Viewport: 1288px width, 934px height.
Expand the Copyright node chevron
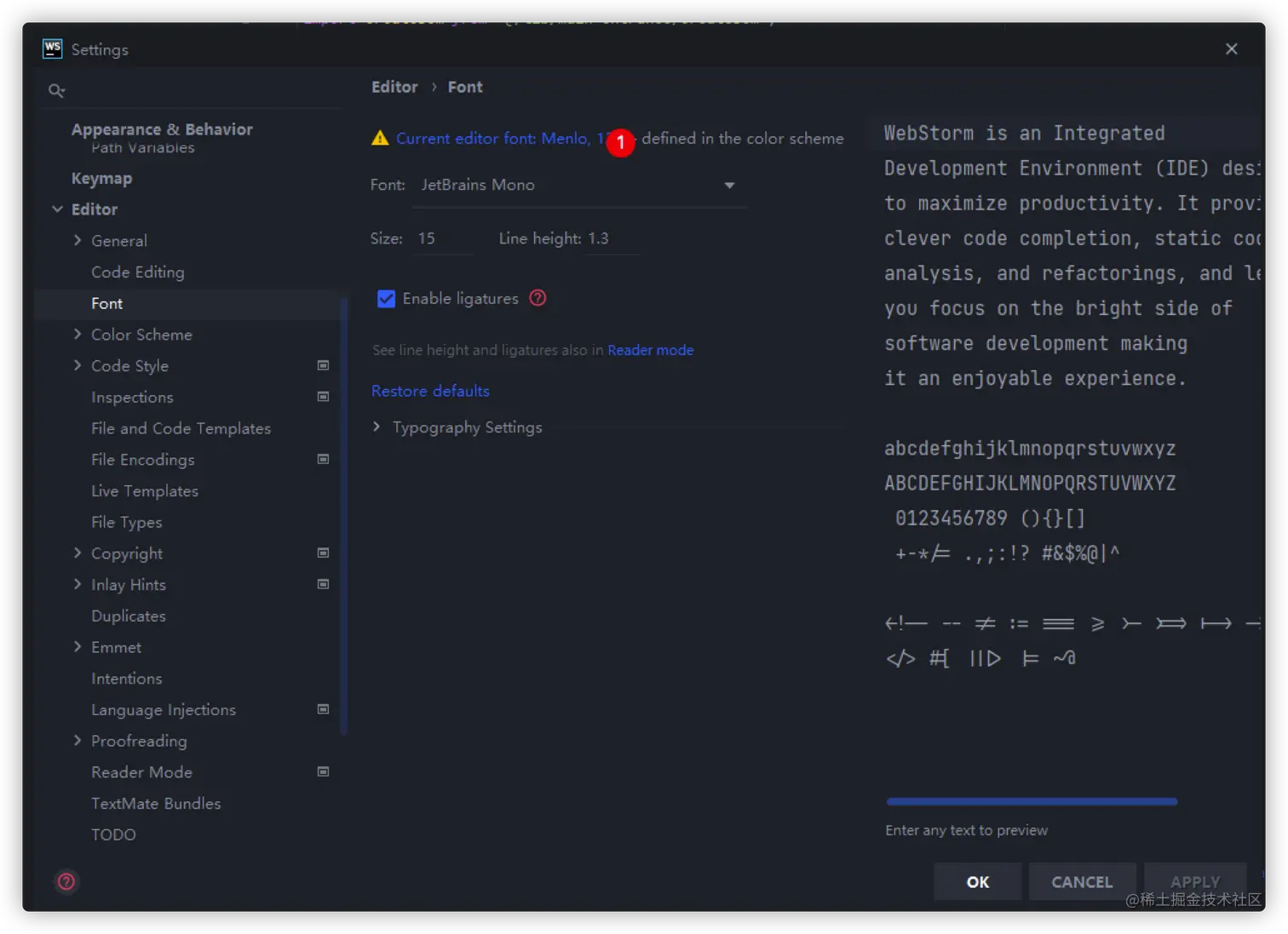pyautogui.click(x=78, y=553)
